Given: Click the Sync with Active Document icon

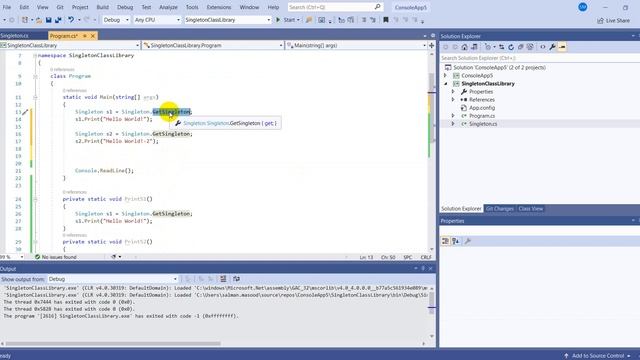Looking at the screenshot, I should [x=501, y=47].
